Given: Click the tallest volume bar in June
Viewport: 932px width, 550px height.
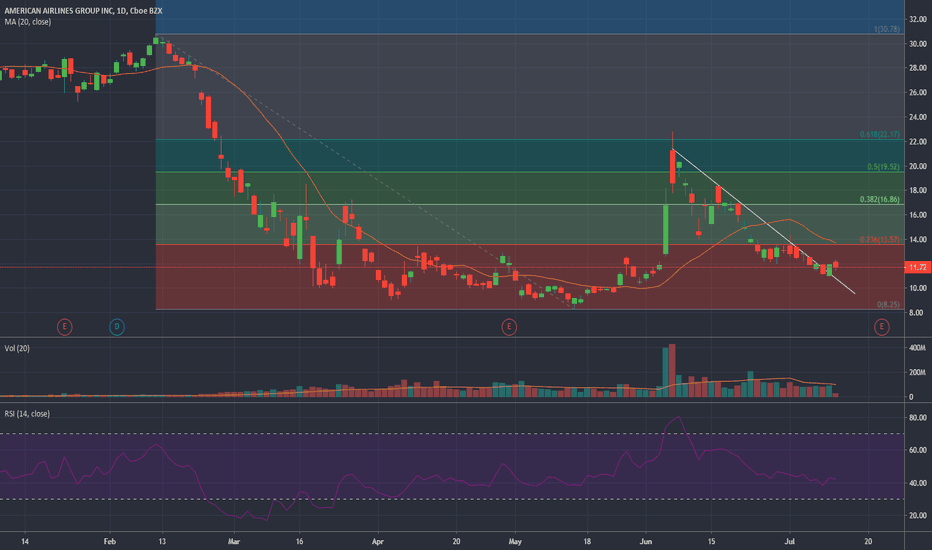Looking at the screenshot, I should (672, 370).
